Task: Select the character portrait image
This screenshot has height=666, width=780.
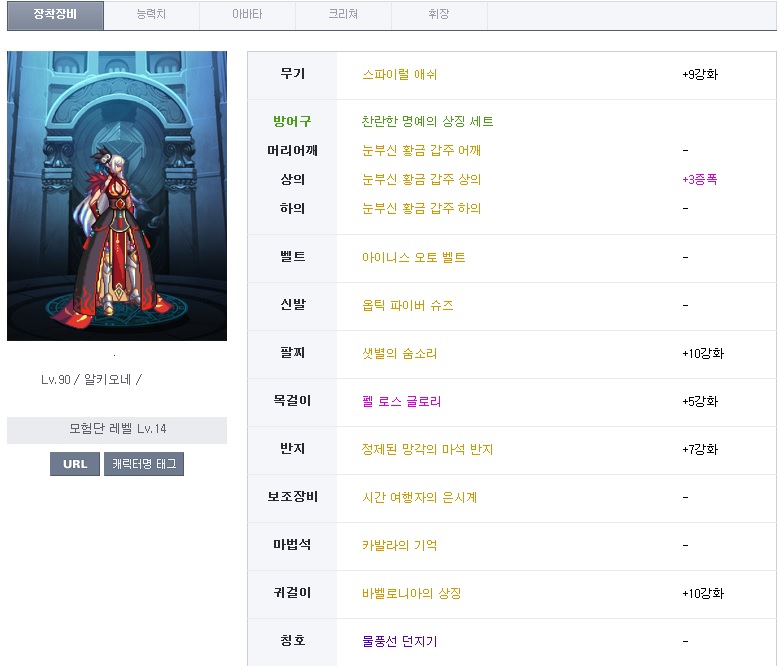Action: tap(117, 196)
